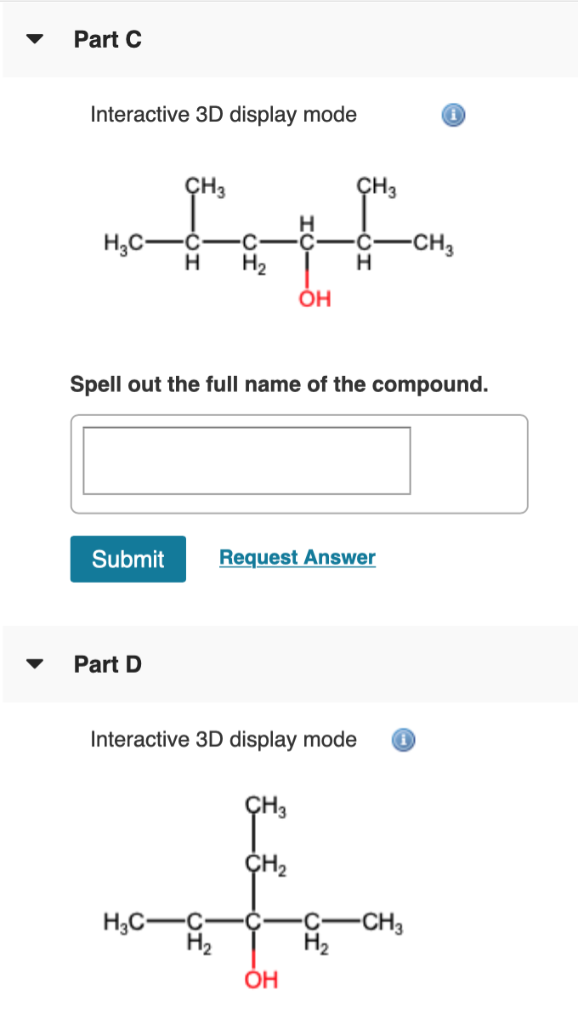This screenshot has height=1024, width=578.
Task: Click inside the compound name answer field
Action: point(246,460)
